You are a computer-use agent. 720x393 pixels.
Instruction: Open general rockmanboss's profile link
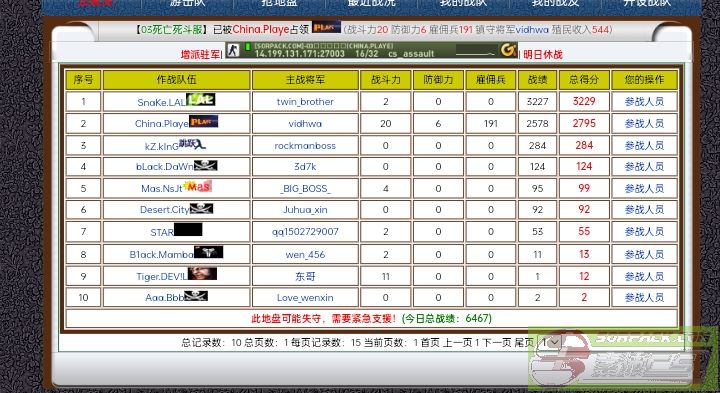(x=305, y=146)
